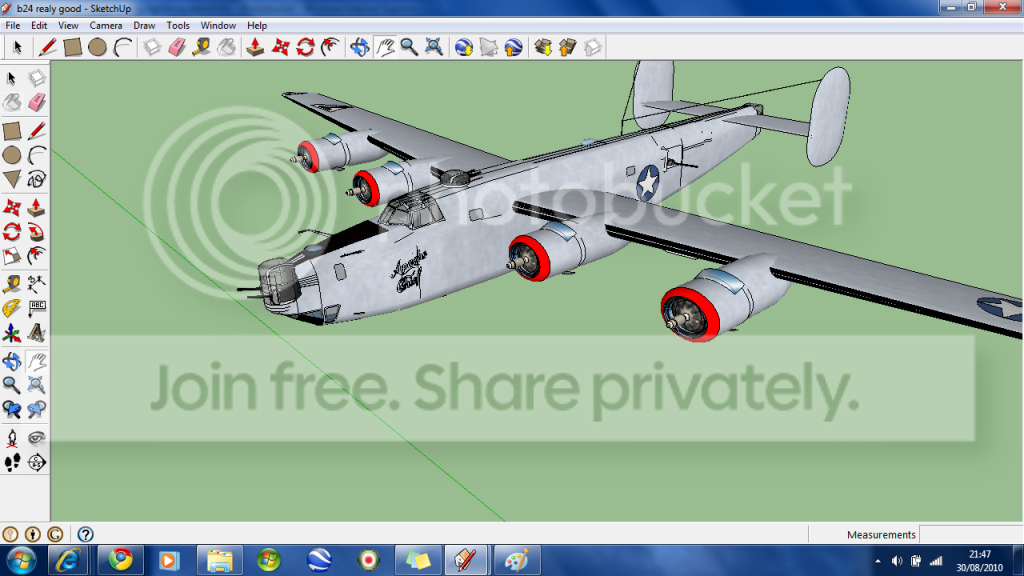Open Internet Explorer from the taskbar
The image size is (1024, 576).
pyautogui.click(x=68, y=560)
